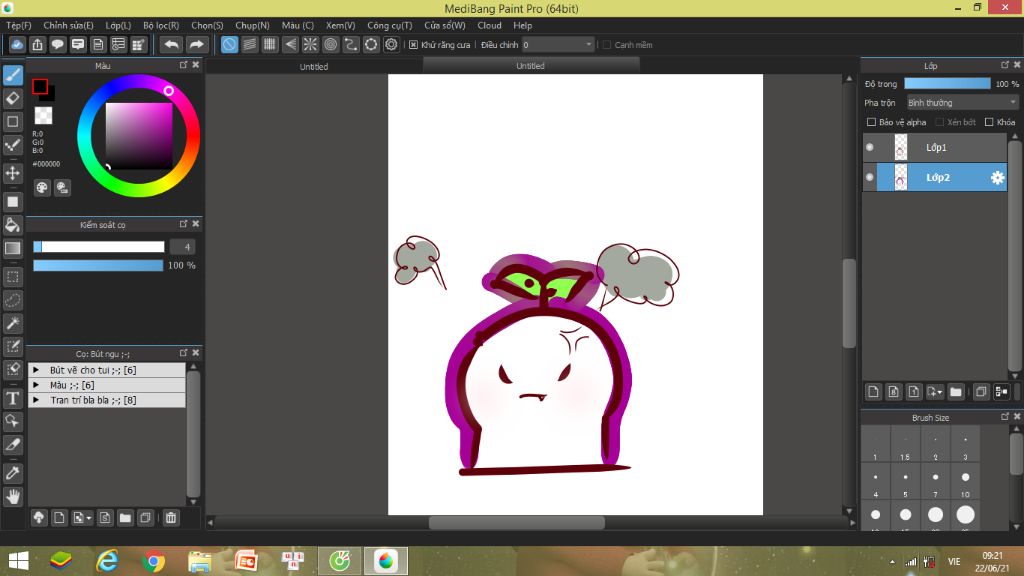Redo the action in the toolbar
The image size is (1024, 576).
196,44
